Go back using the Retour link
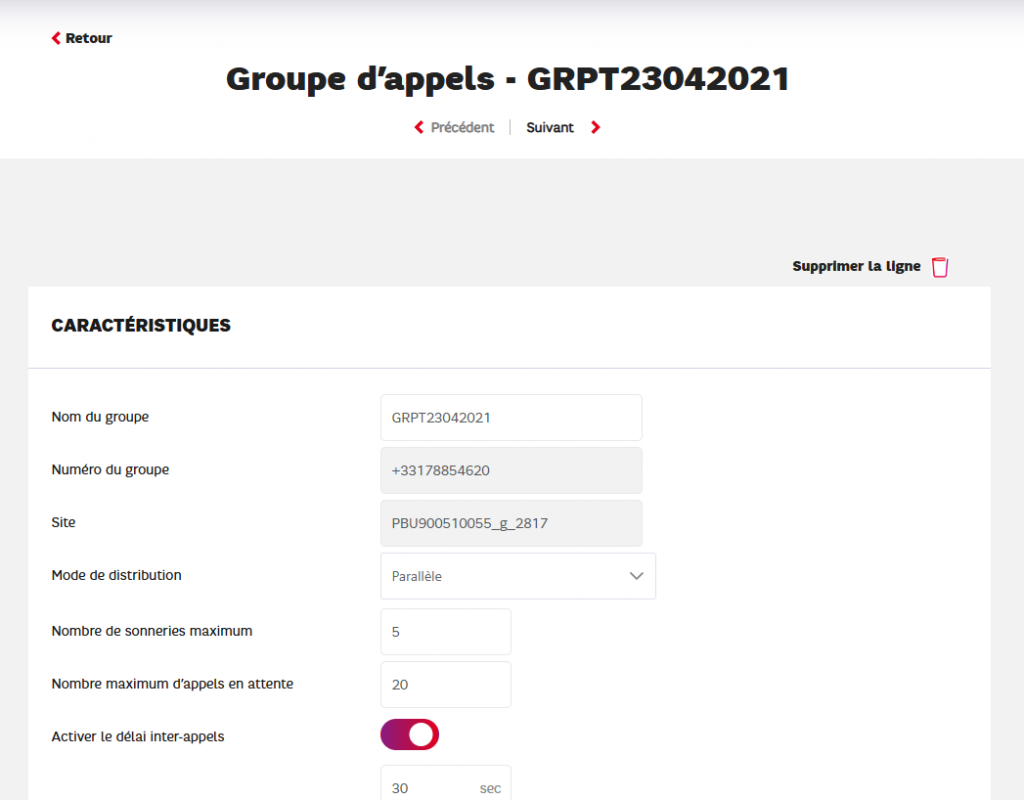Viewport: 1024px width, 800px height. (88, 39)
